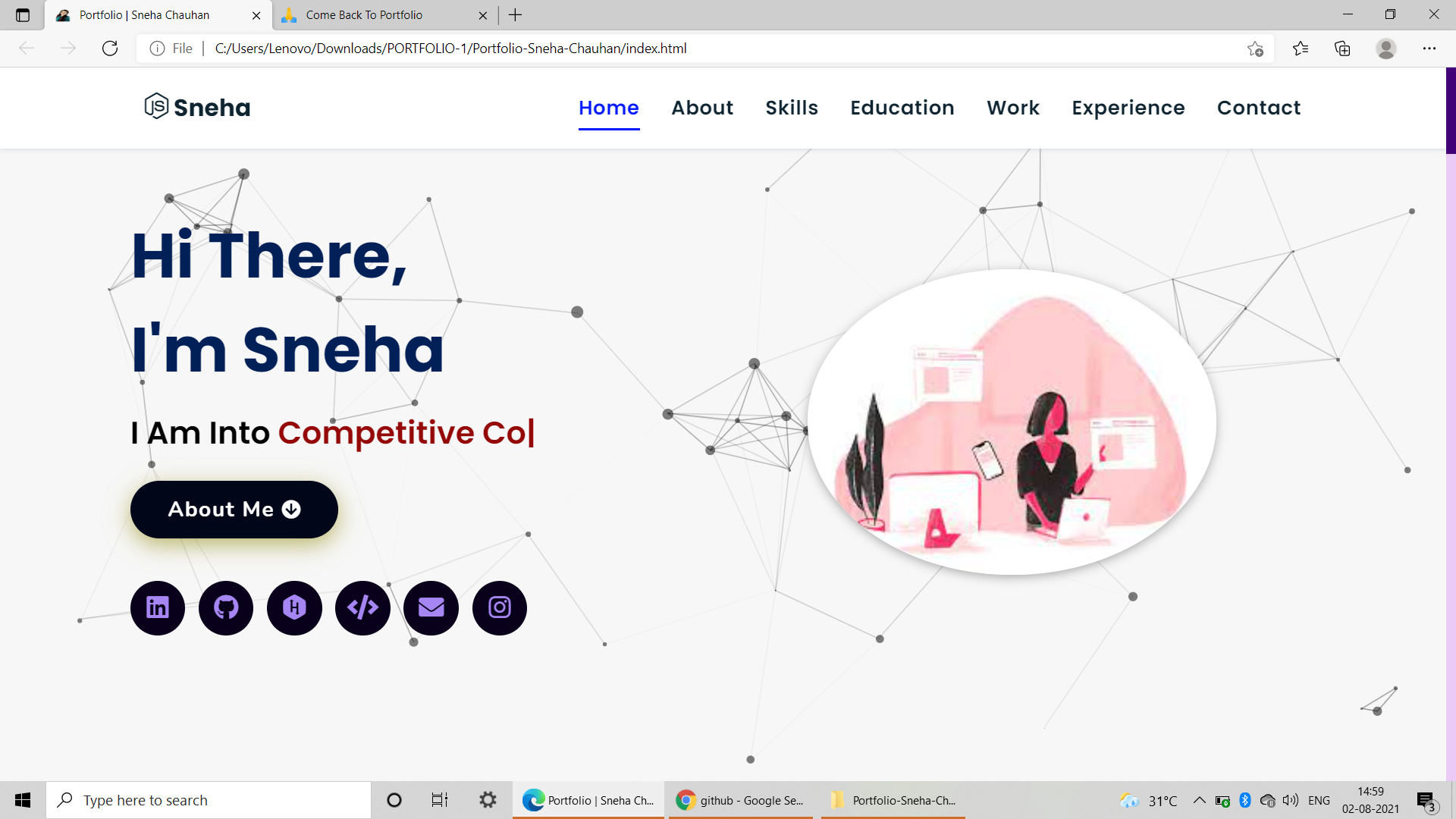Open the tab actions menu button
The image size is (1456, 819).
click(x=23, y=15)
